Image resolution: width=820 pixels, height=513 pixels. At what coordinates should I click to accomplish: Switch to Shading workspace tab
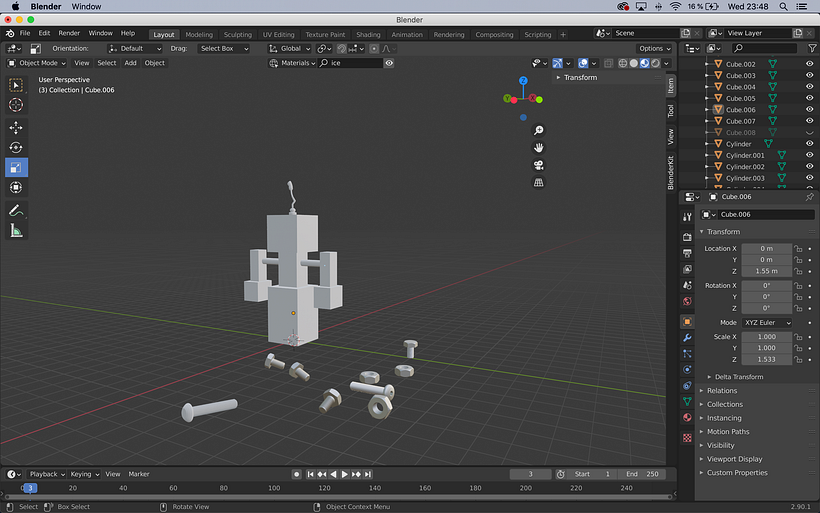point(368,35)
